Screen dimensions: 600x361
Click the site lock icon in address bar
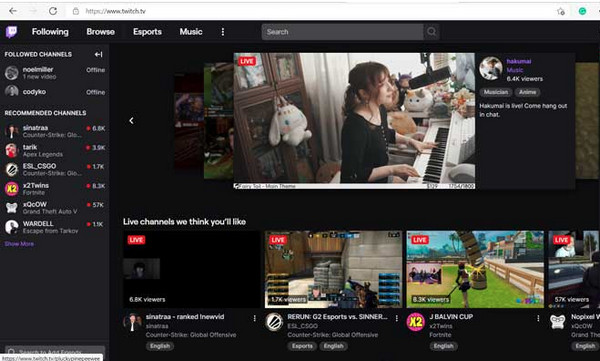(76, 11)
